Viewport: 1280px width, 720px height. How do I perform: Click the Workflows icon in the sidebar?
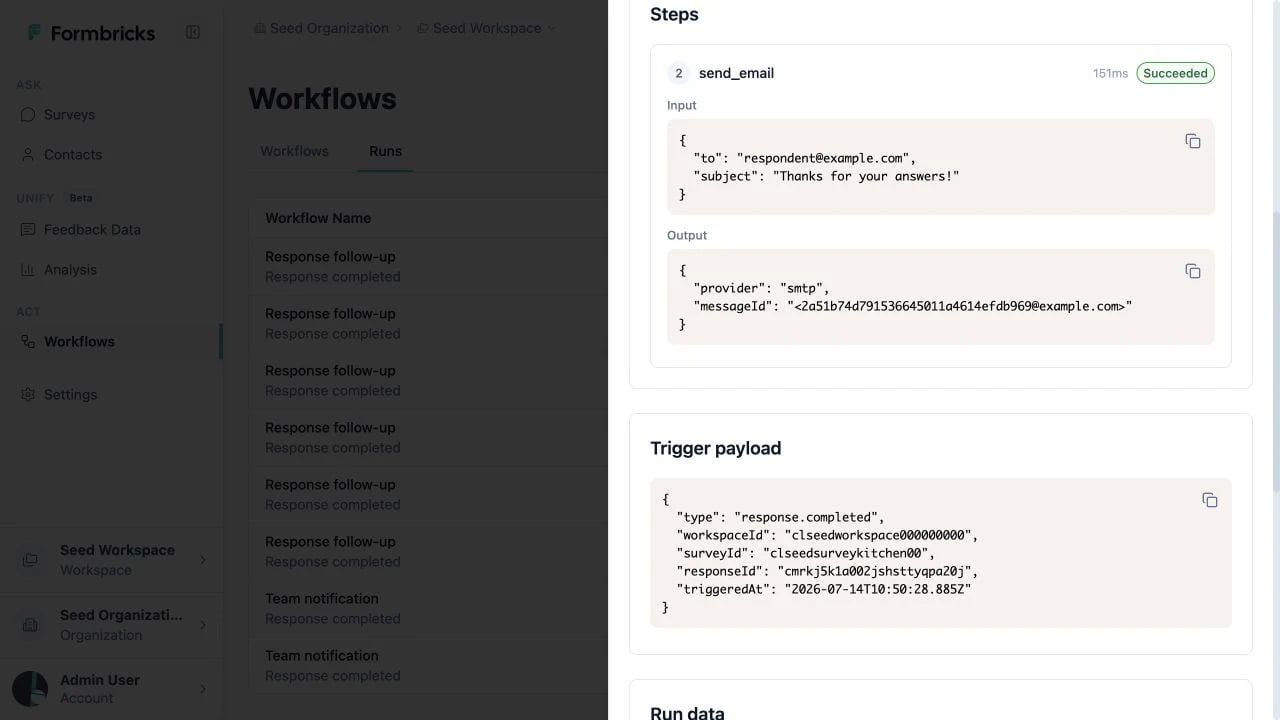point(28,342)
